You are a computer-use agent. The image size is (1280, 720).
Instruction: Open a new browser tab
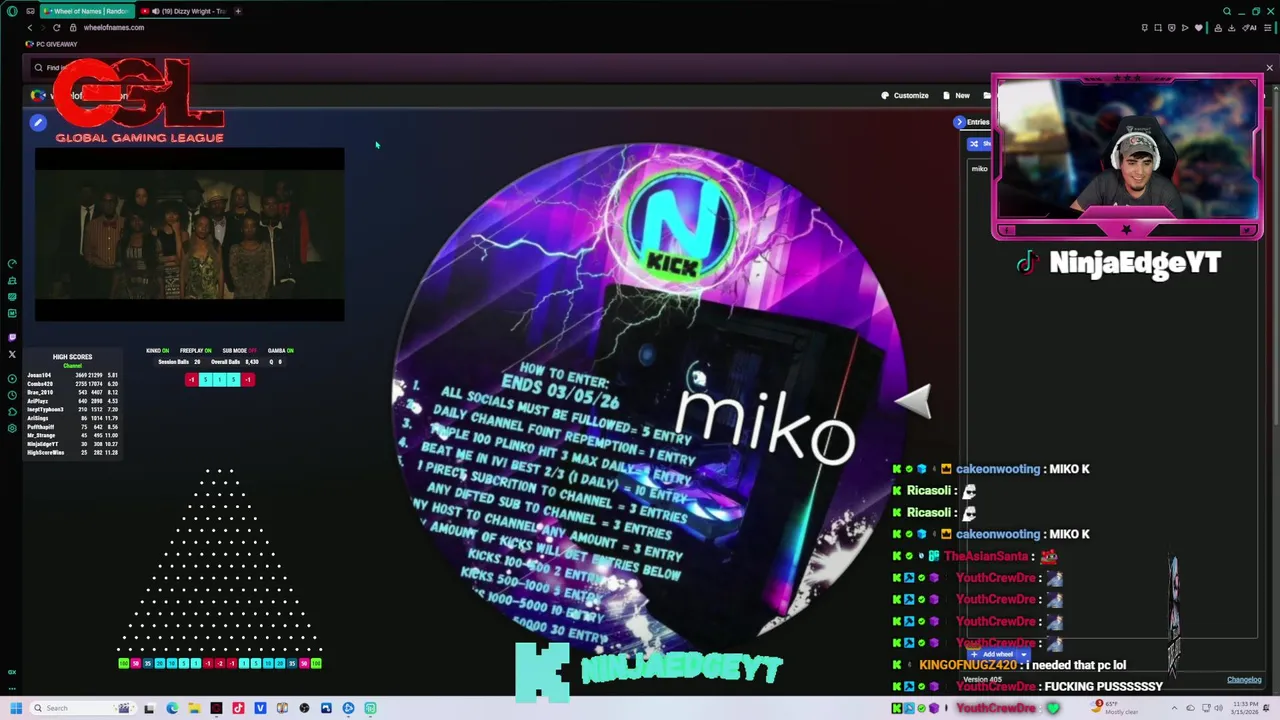(238, 11)
